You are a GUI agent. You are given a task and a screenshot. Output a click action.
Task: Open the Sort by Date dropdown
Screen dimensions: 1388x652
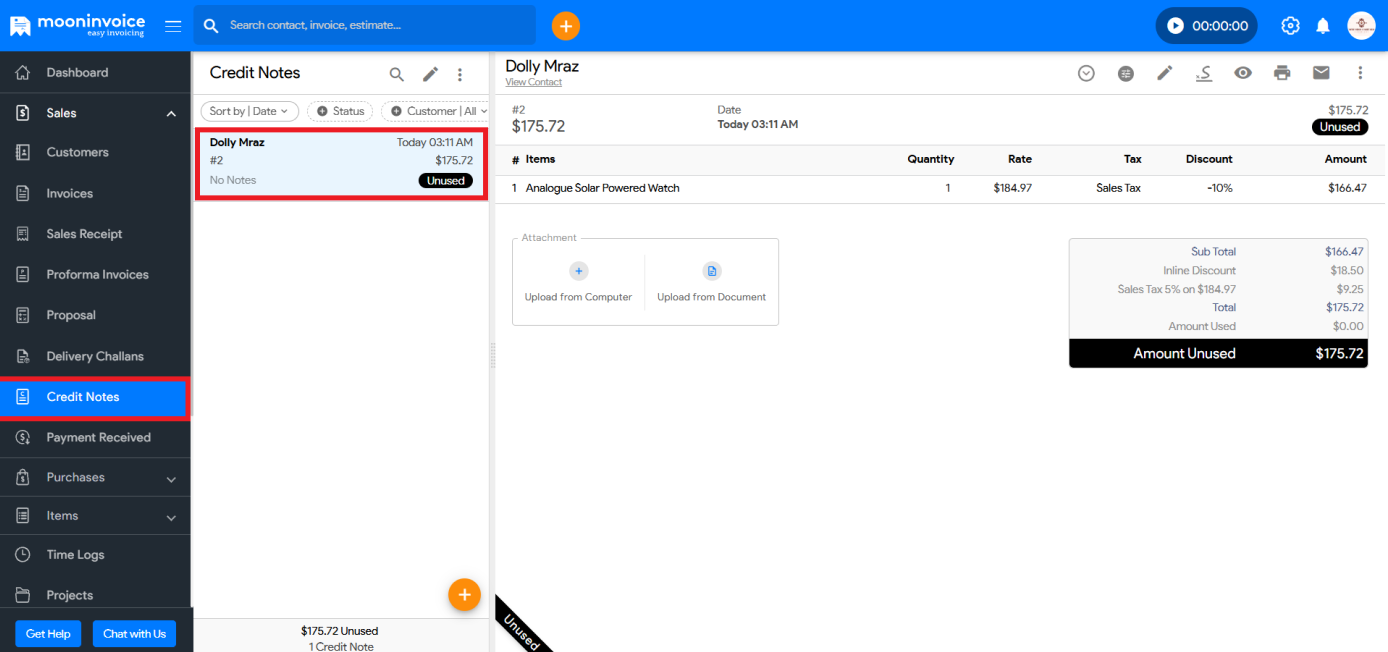(249, 111)
